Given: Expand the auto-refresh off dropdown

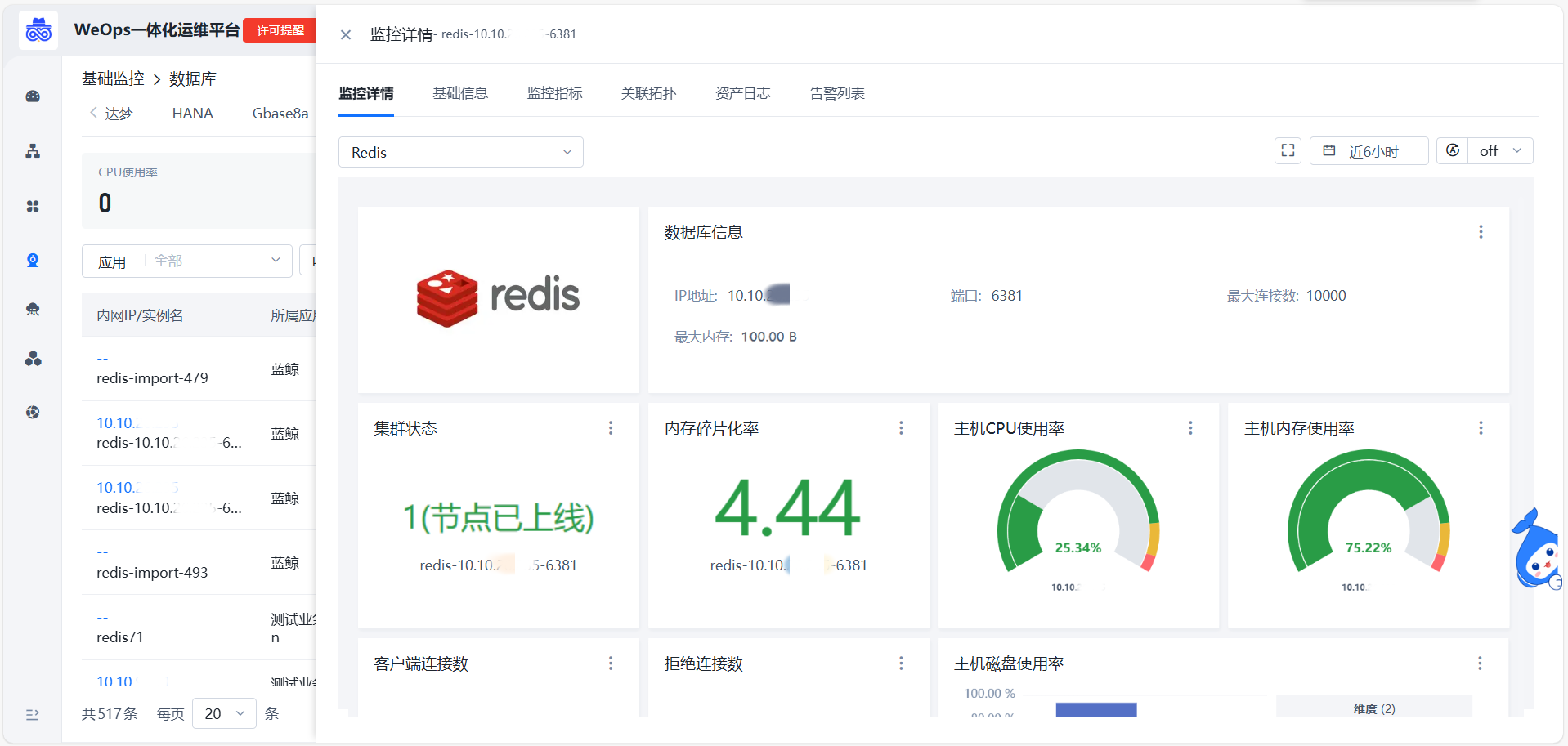Looking at the screenshot, I should tap(1500, 150).
